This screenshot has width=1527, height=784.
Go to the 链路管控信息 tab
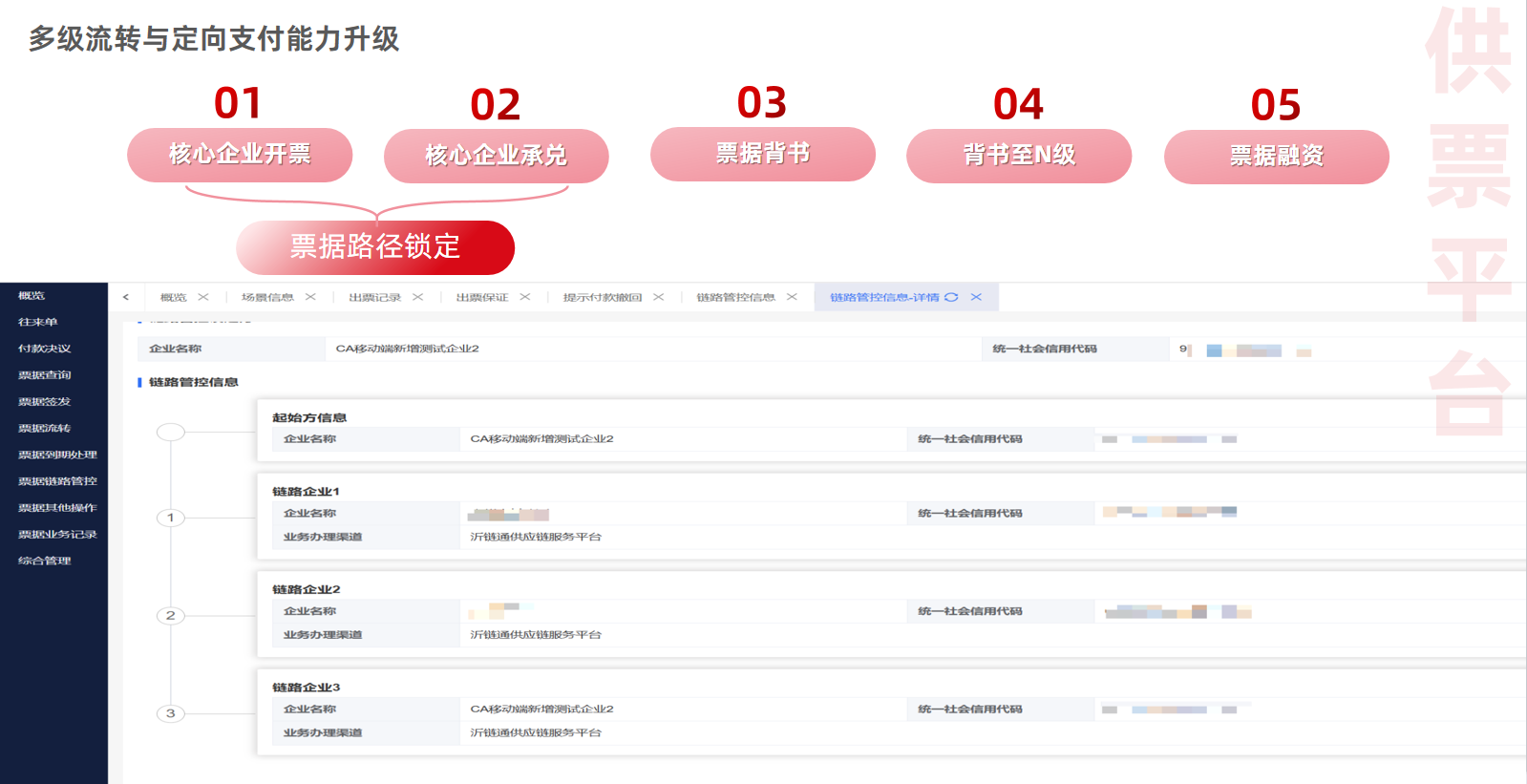click(x=735, y=297)
